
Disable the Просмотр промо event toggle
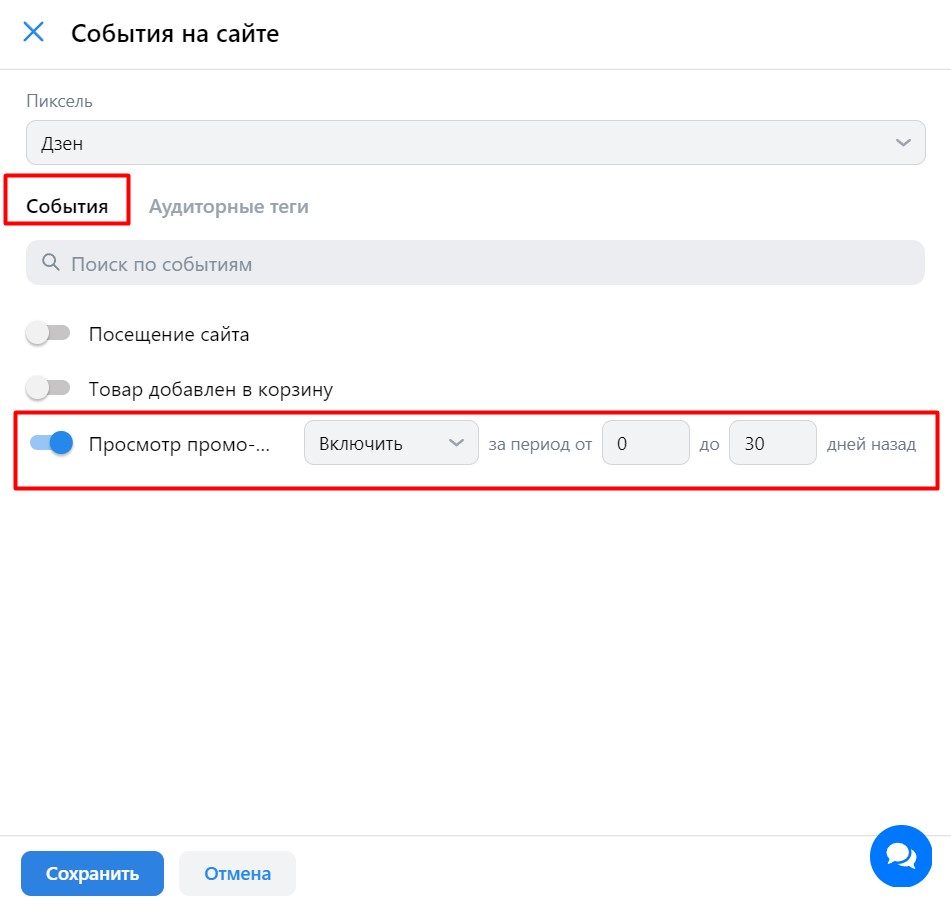[x=51, y=443]
